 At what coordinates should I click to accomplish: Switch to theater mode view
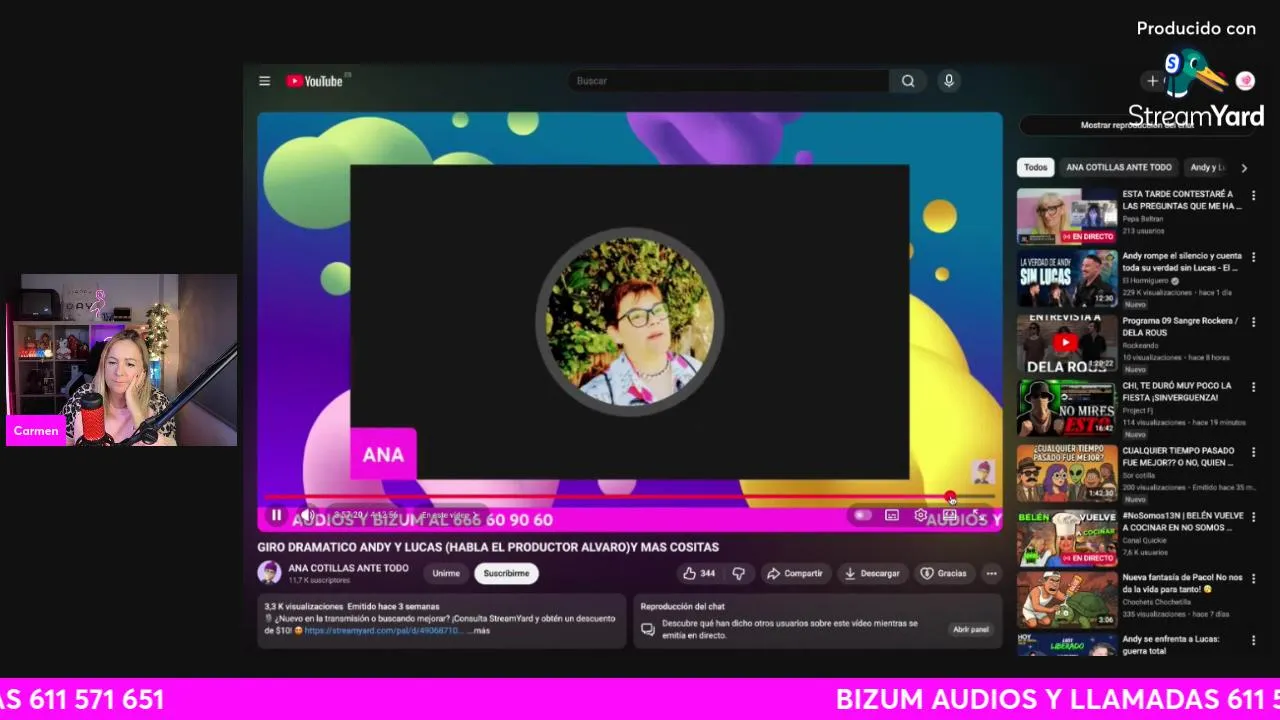(x=949, y=515)
